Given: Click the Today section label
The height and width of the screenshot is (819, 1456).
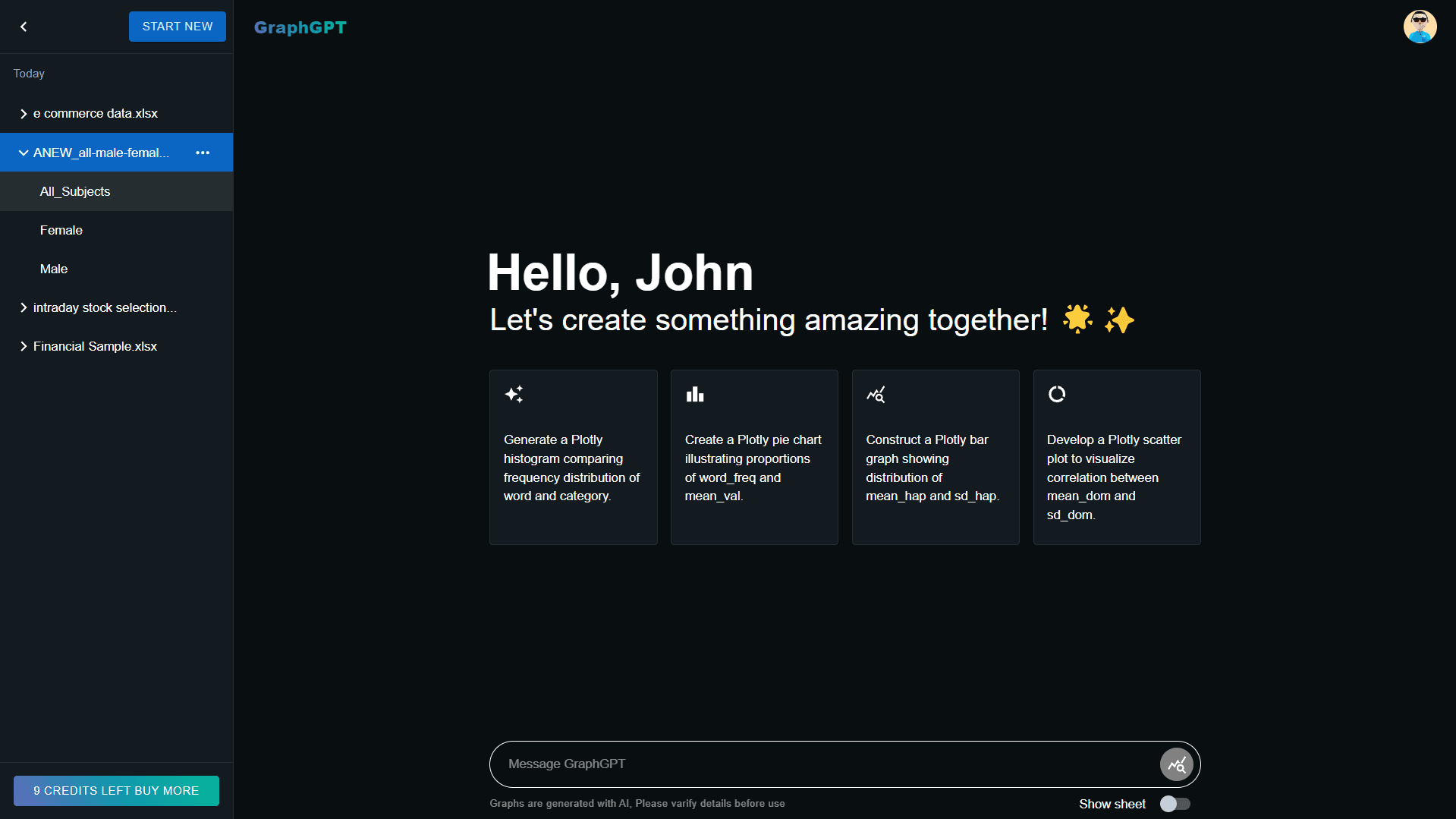Looking at the screenshot, I should (x=29, y=74).
